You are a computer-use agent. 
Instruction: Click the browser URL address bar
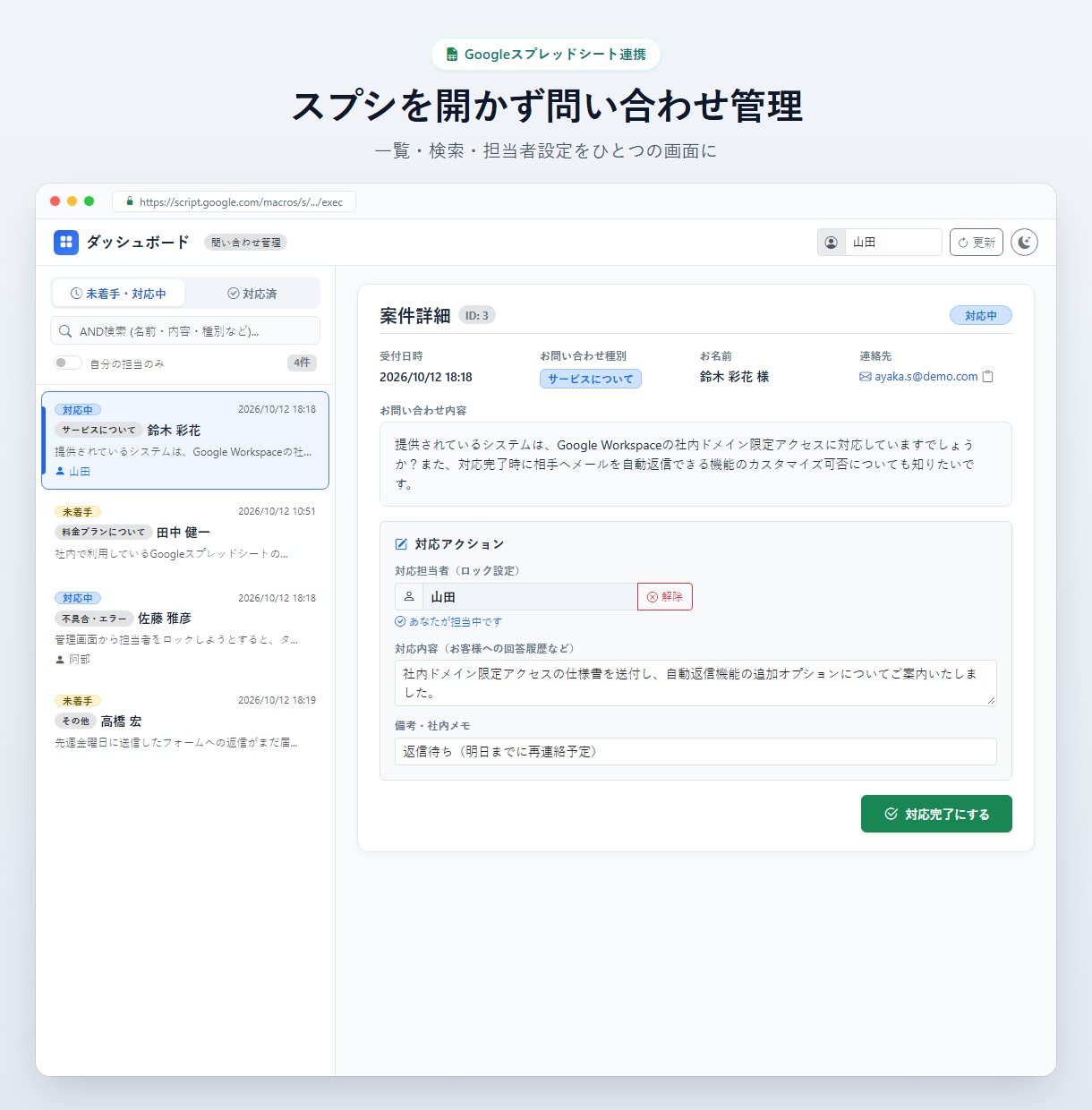[235, 202]
